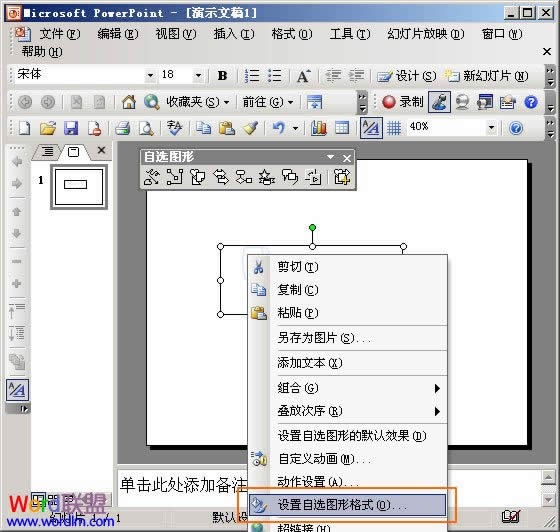Apply bulleted list formatting
This screenshot has width=560, height=532.
(x=275, y=76)
